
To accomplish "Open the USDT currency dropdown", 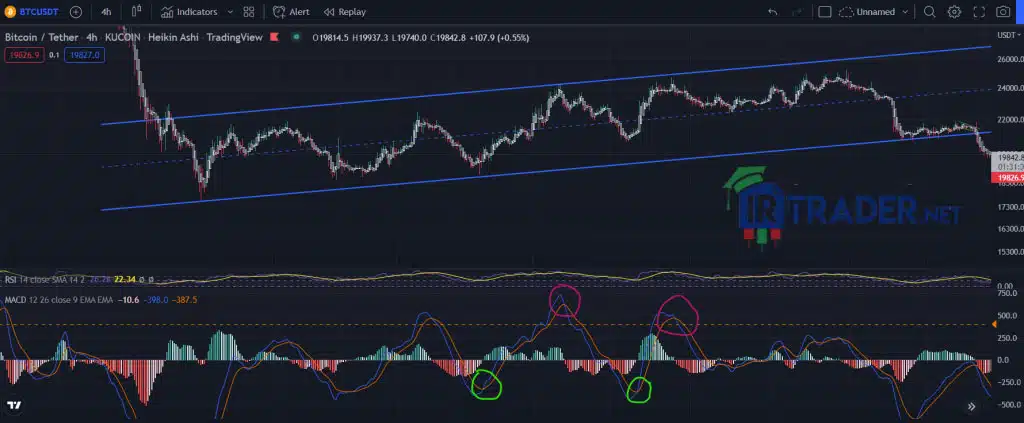I will [1006, 35].
